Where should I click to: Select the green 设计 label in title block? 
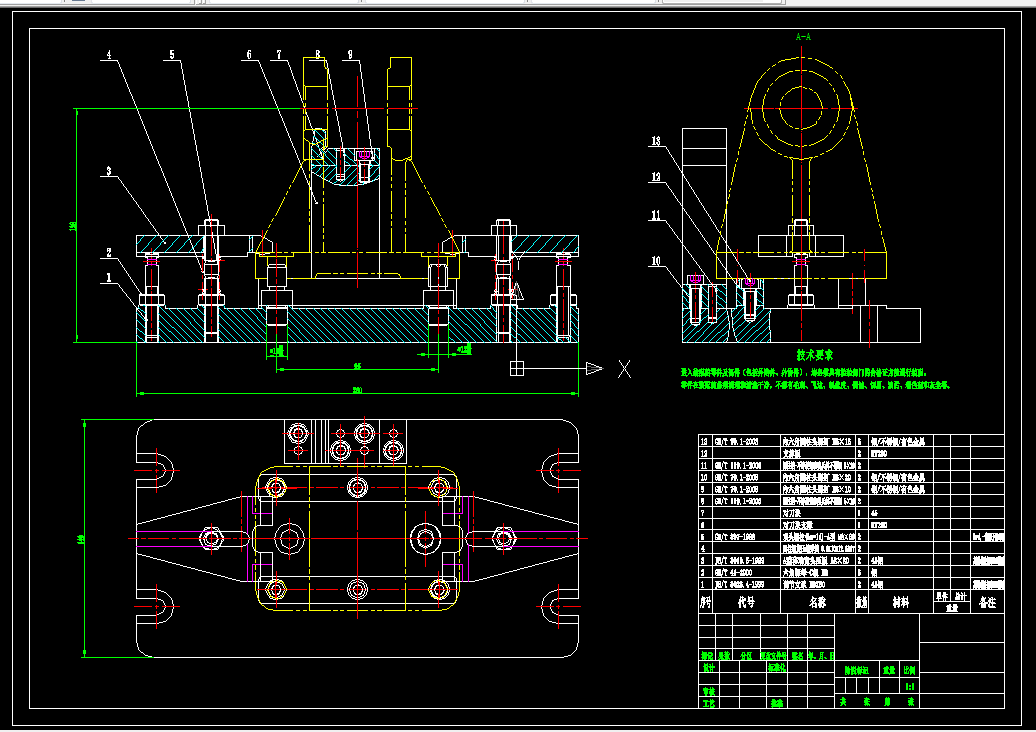(x=709, y=668)
